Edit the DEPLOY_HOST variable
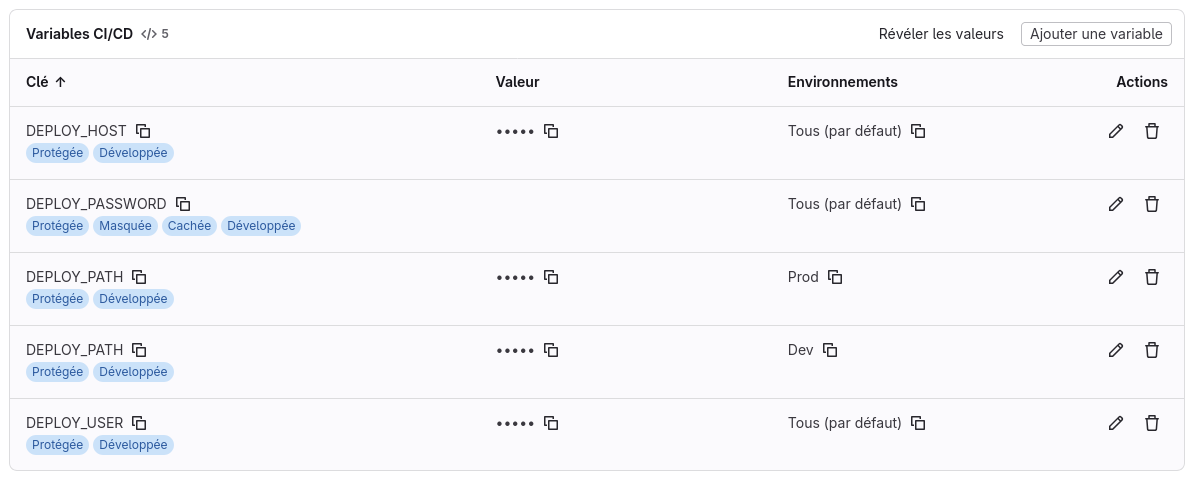 (1116, 131)
